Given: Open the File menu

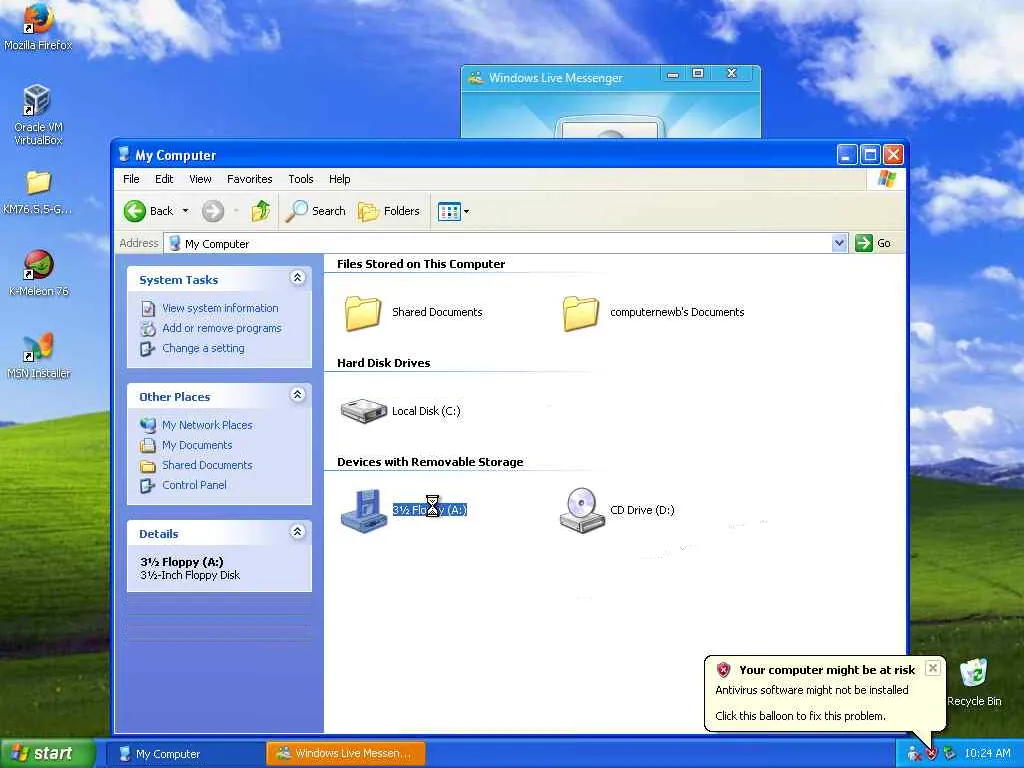Looking at the screenshot, I should tap(131, 179).
